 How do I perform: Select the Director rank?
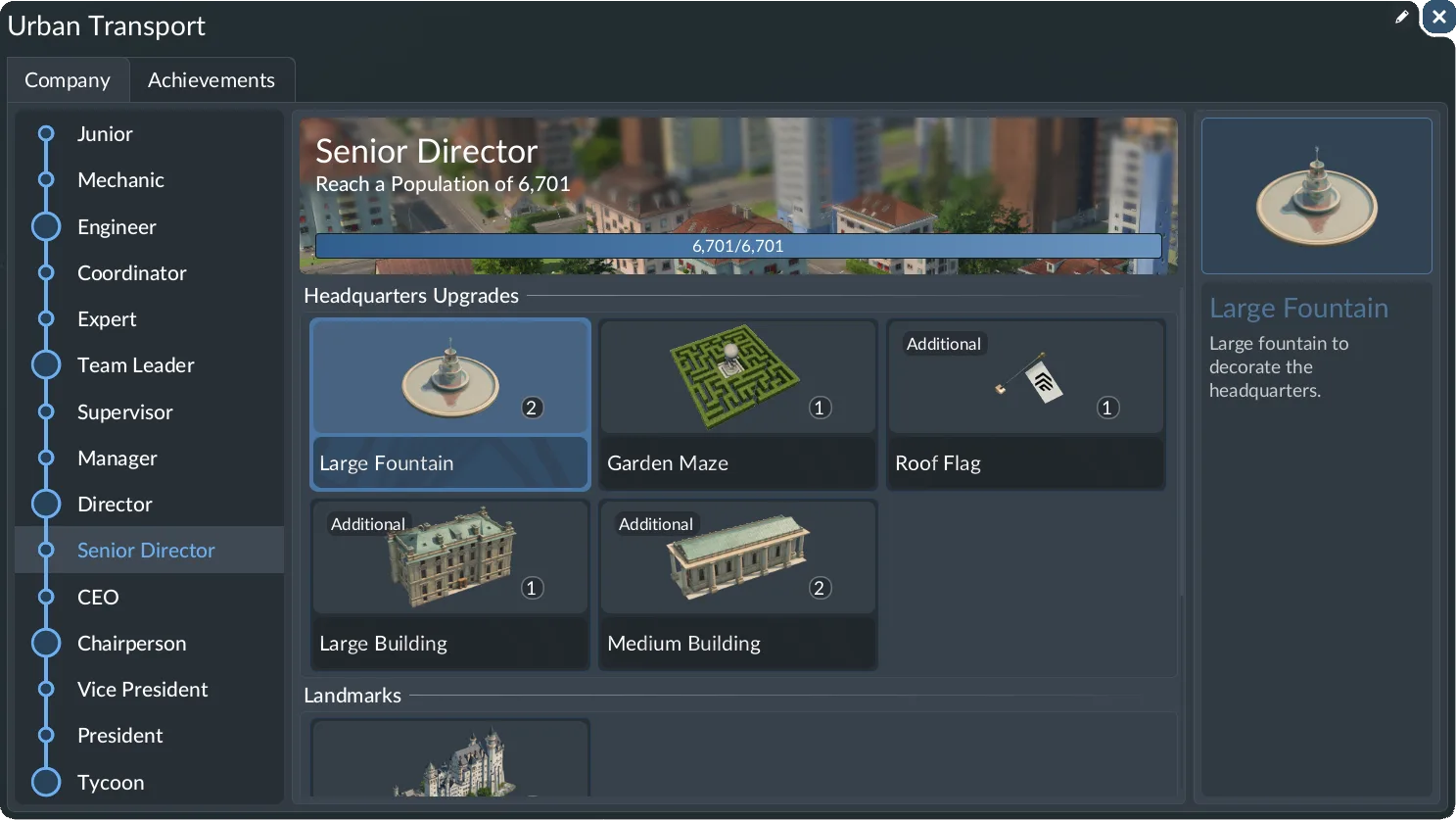(149, 505)
